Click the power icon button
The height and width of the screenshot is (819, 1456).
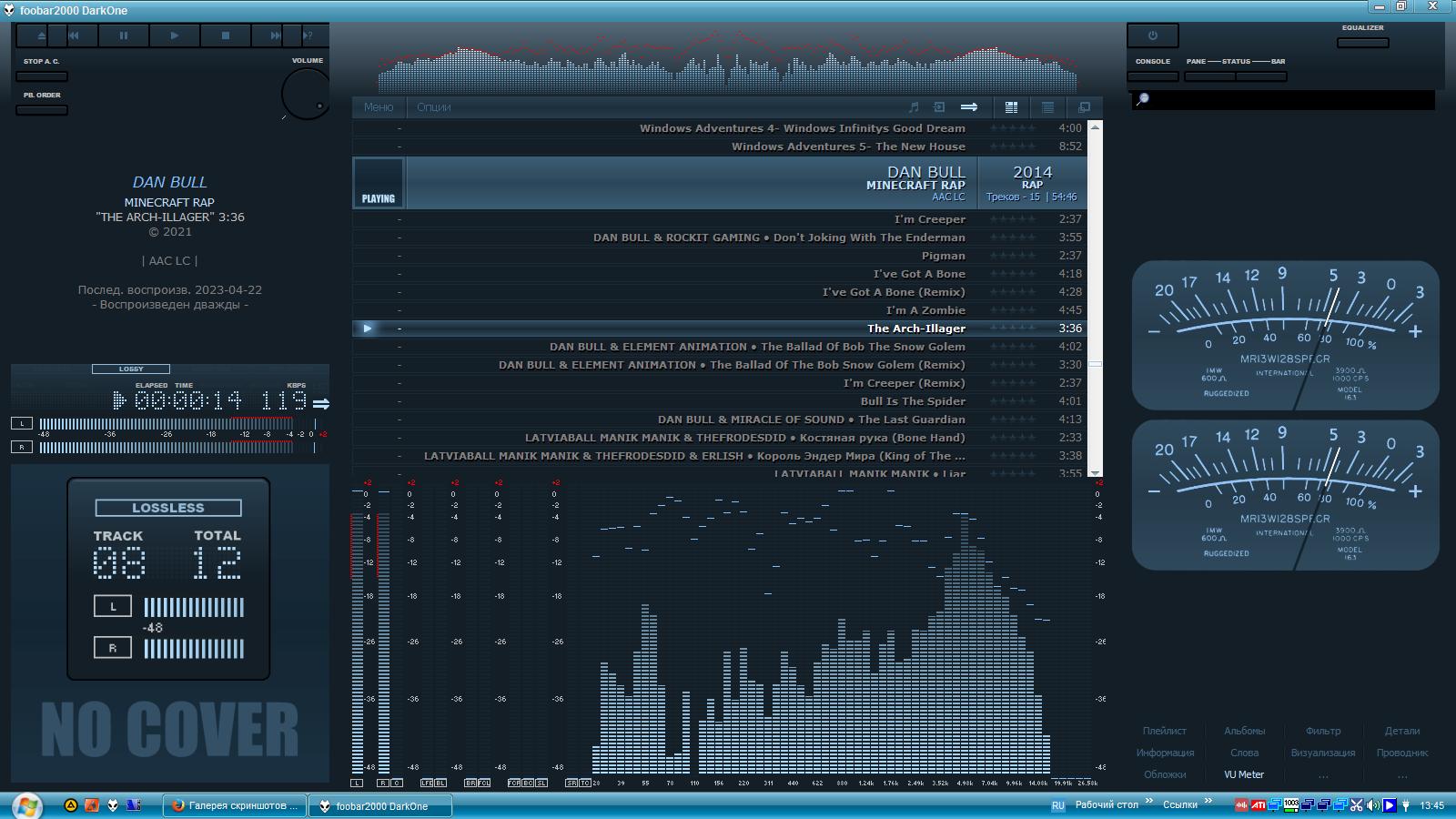1152,35
